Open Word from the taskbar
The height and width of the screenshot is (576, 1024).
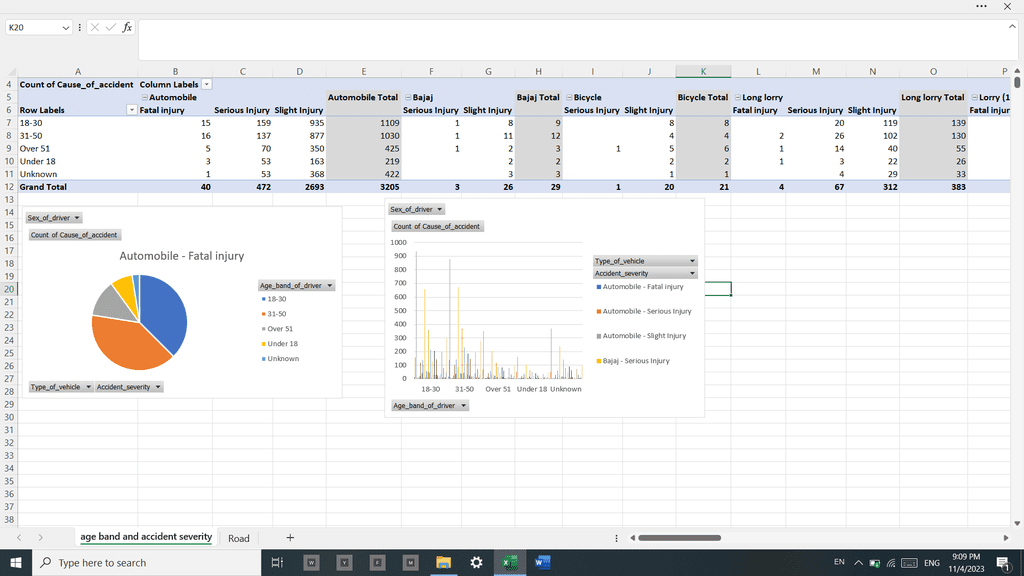pyautogui.click(x=542, y=562)
